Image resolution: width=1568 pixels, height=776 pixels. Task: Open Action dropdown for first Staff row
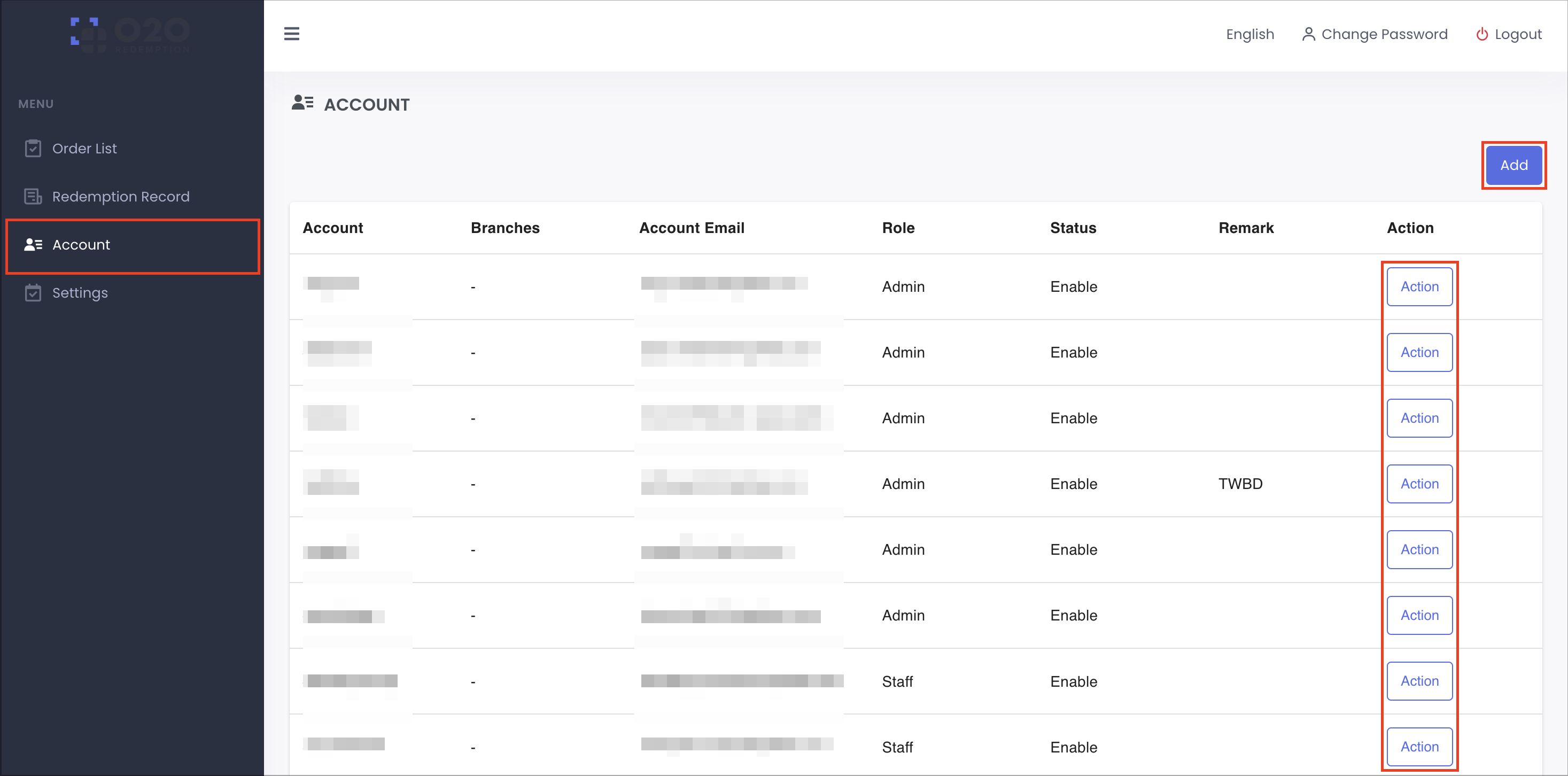(1419, 681)
